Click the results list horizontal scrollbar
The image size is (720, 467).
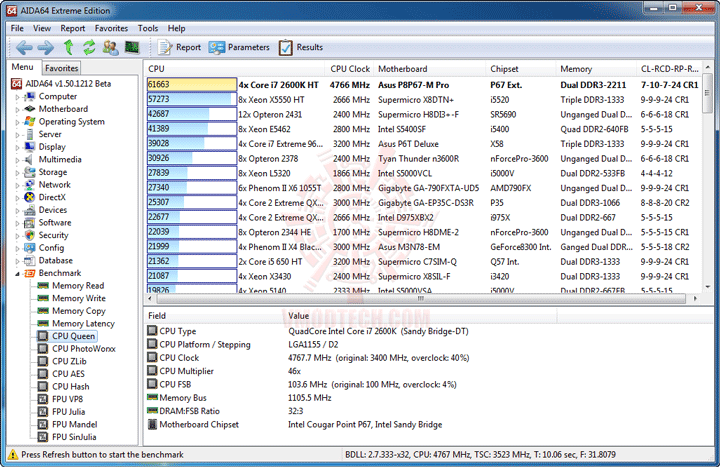(421, 298)
